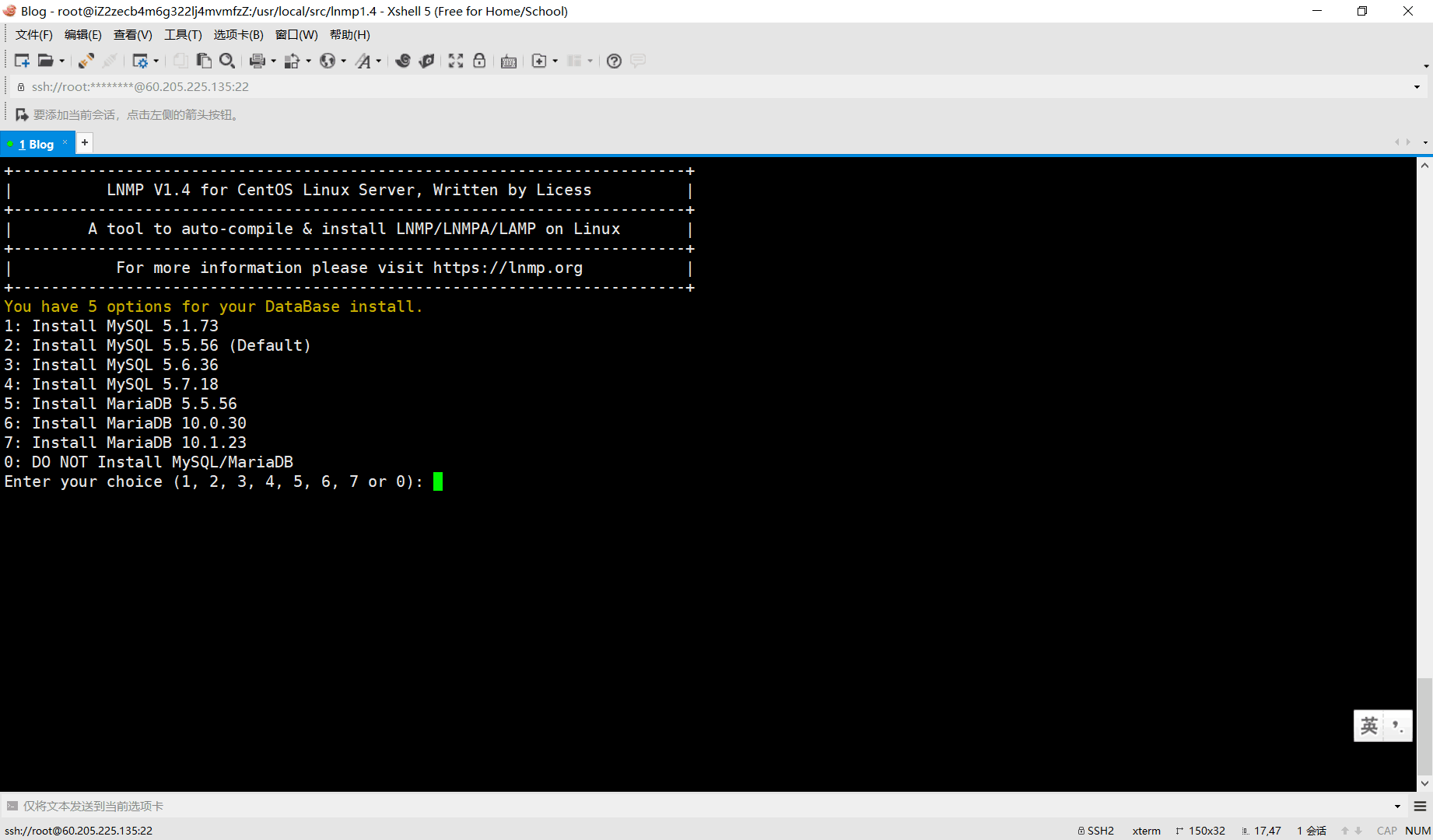Click the compose bar left icon
Screen dimensions: 1433x840
coord(12,806)
